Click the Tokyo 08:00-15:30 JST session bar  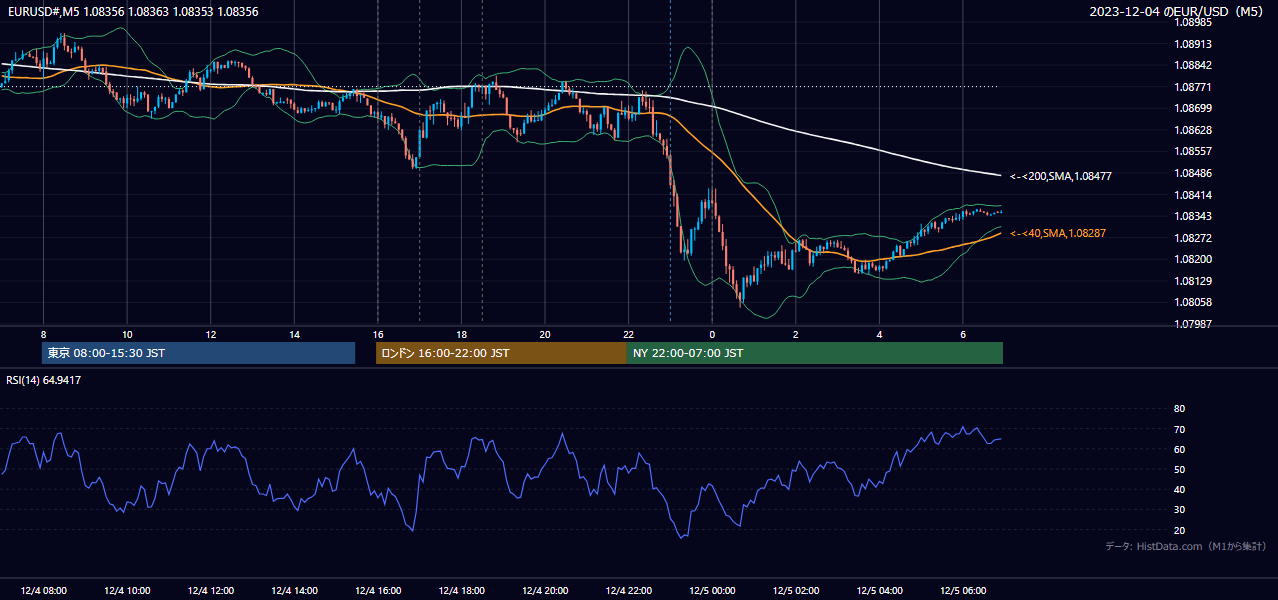coord(199,353)
